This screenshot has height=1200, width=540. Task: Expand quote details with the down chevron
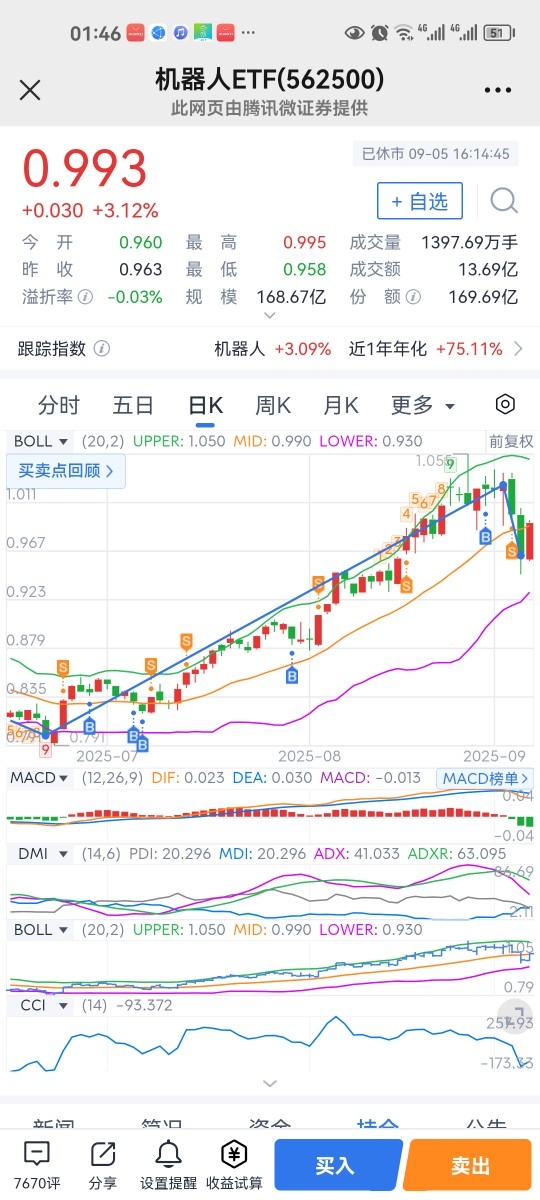(268, 316)
